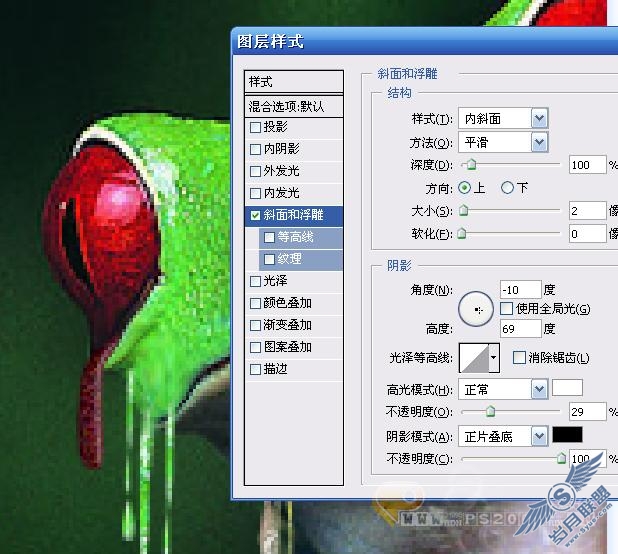Enable the 内阴影 checkbox
The image size is (618, 554).
pyautogui.click(x=255, y=149)
